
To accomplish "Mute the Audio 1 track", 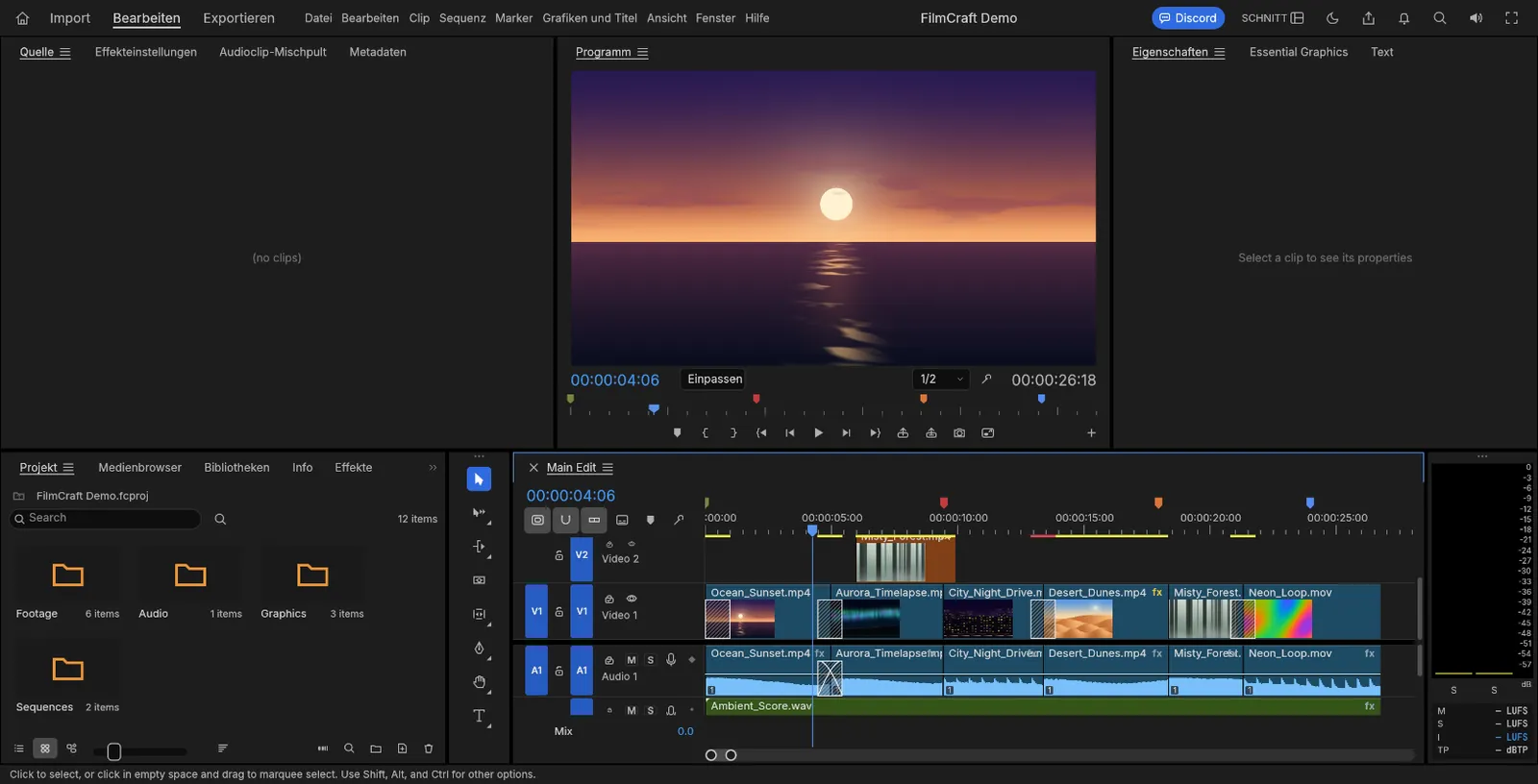I will coord(632,660).
